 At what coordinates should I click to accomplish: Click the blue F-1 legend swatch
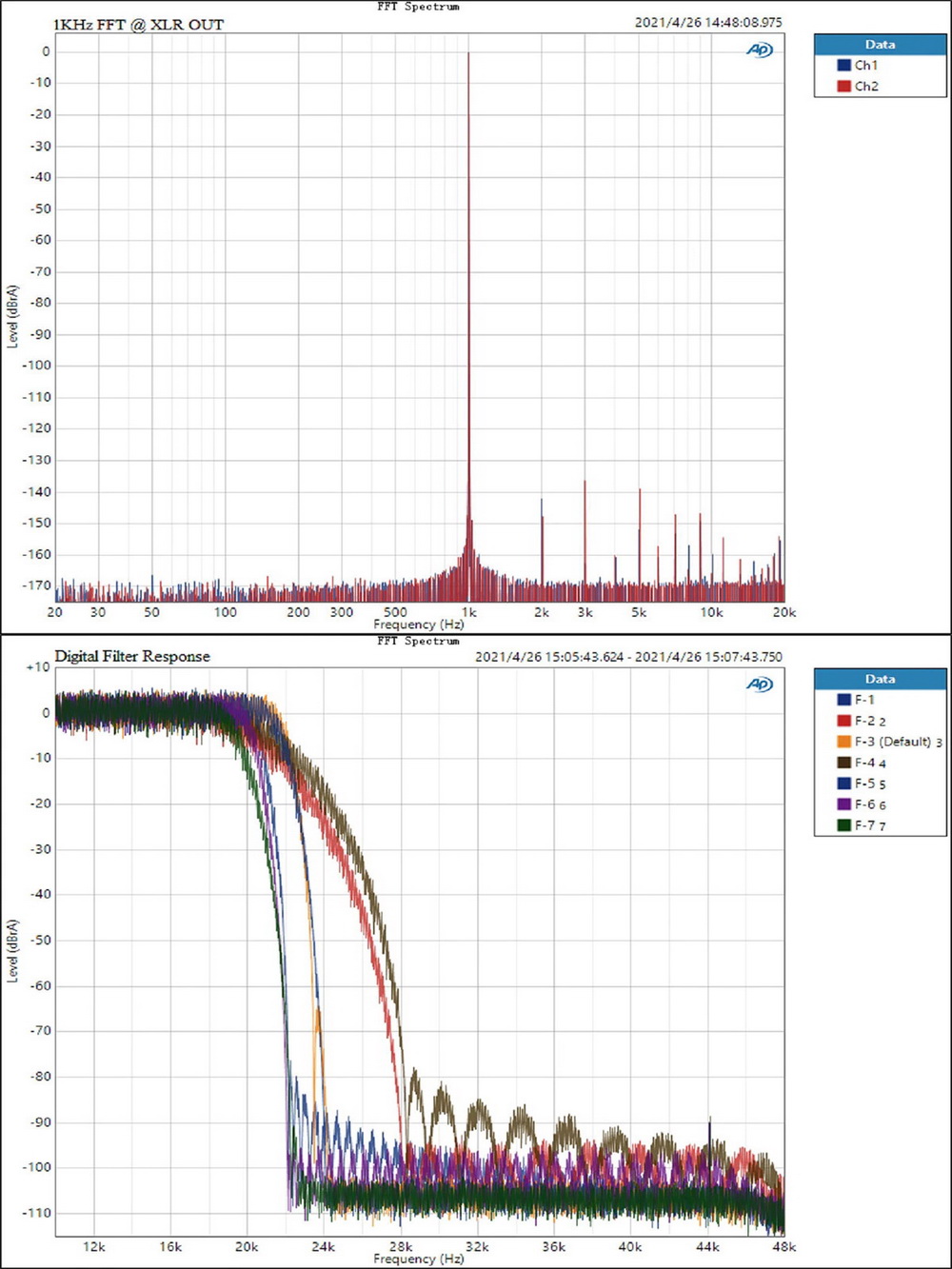coord(843,700)
